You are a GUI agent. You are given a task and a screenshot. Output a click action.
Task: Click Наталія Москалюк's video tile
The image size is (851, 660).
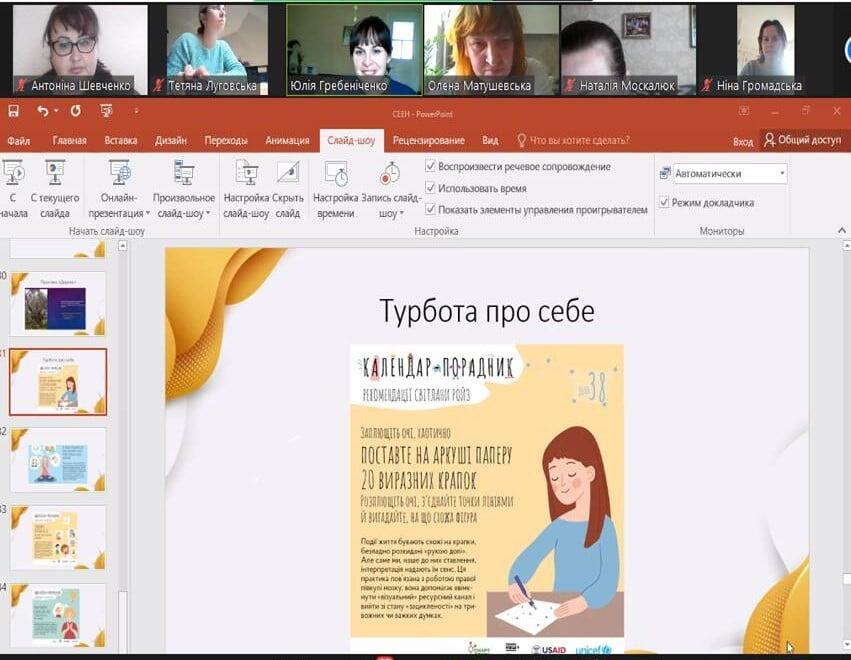point(627,50)
